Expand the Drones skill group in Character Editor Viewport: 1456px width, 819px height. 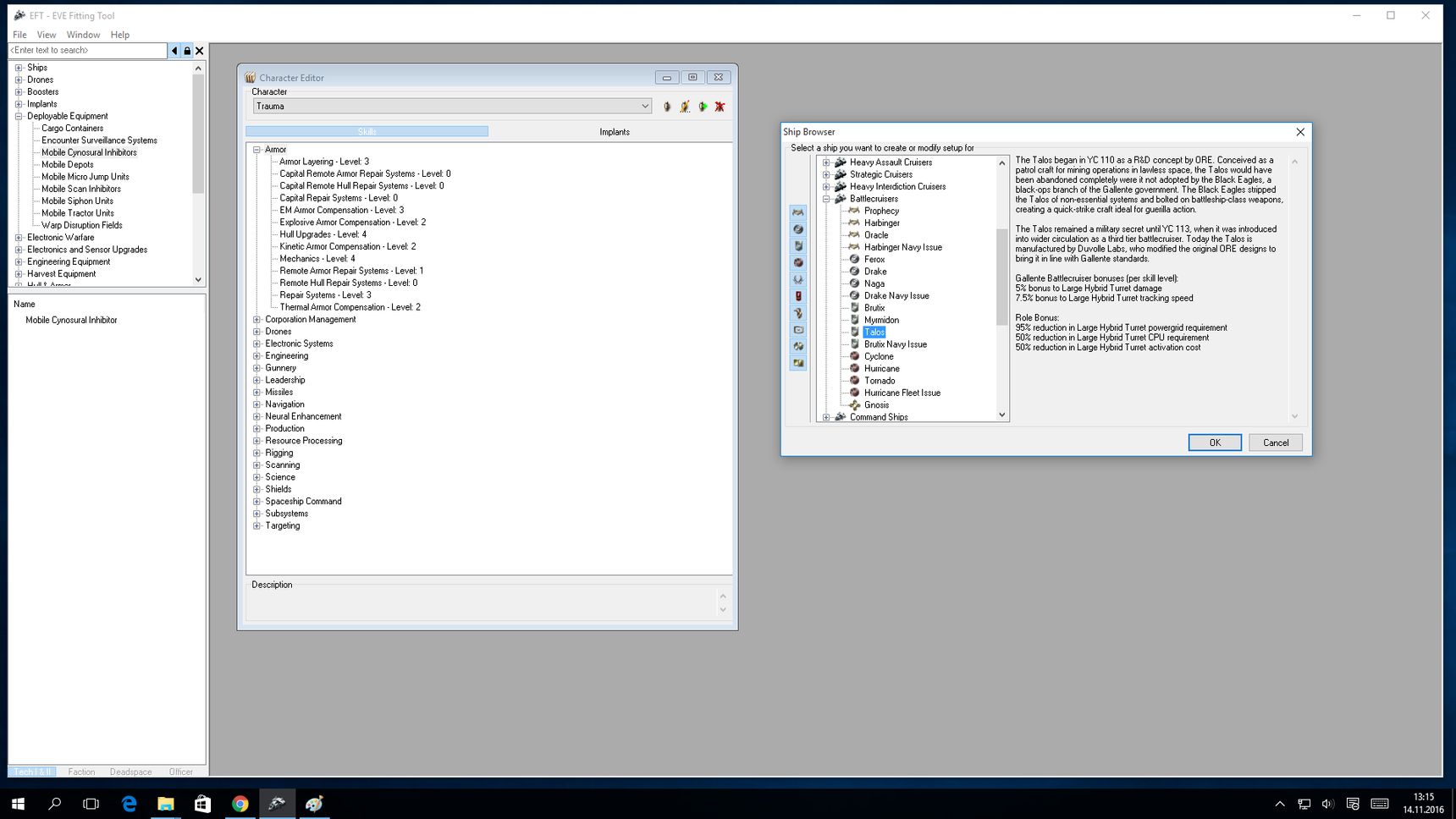[256, 332]
